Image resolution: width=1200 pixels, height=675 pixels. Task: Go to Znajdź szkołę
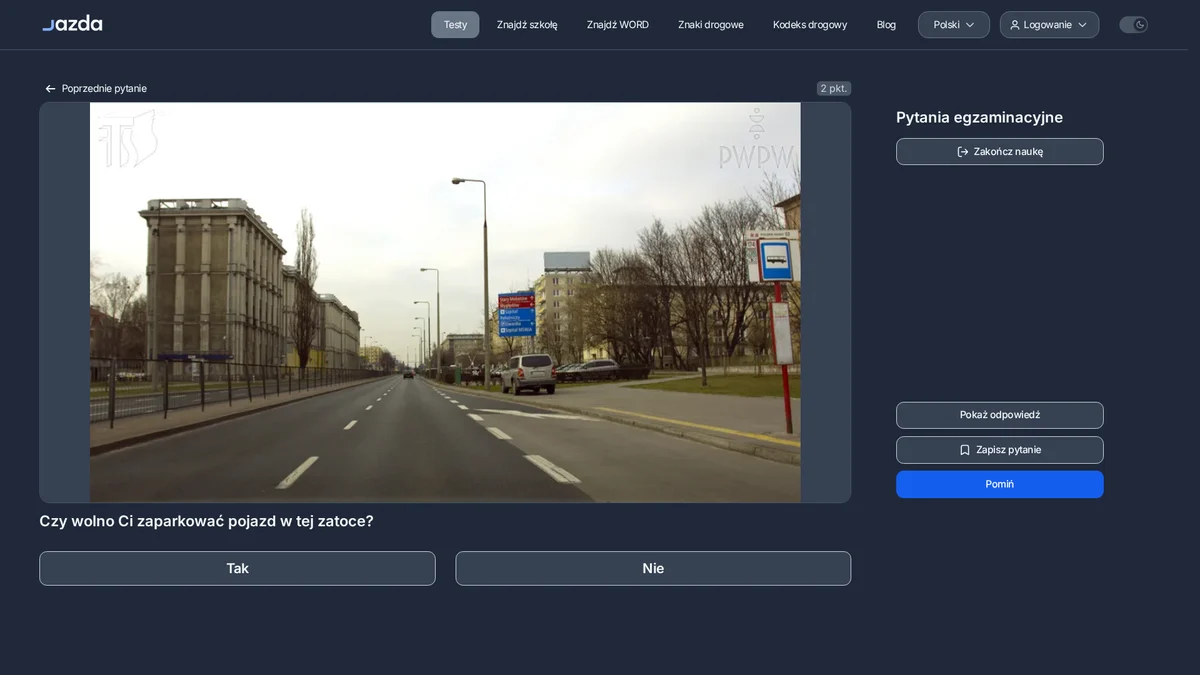pyautogui.click(x=527, y=25)
